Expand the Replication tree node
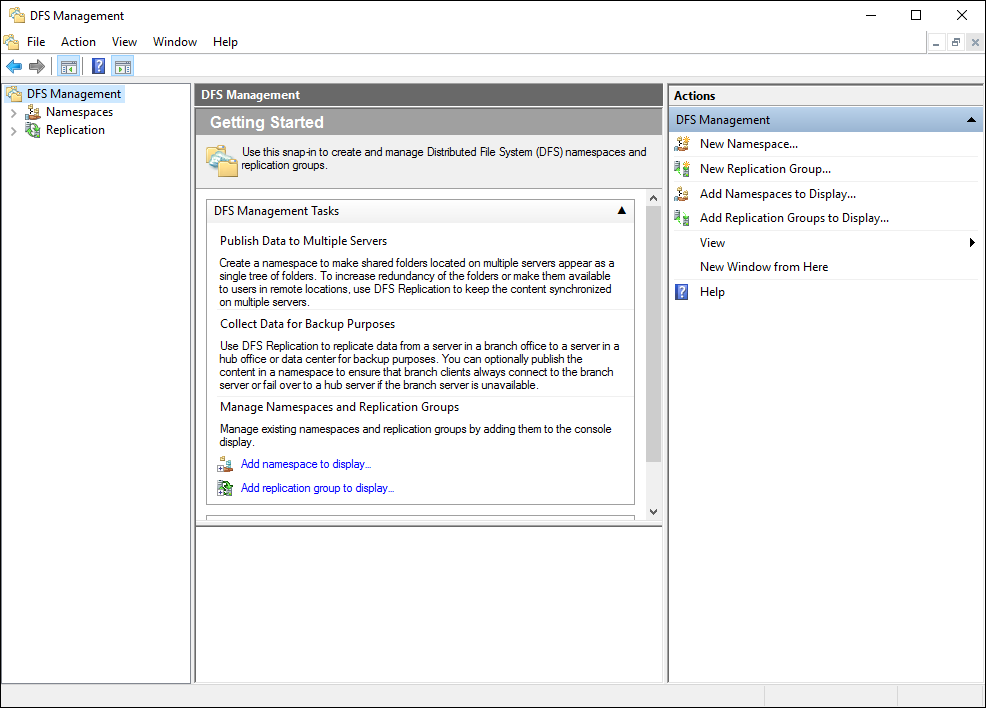Image resolution: width=986 pixels, height=708 pixels. [13, 131]
